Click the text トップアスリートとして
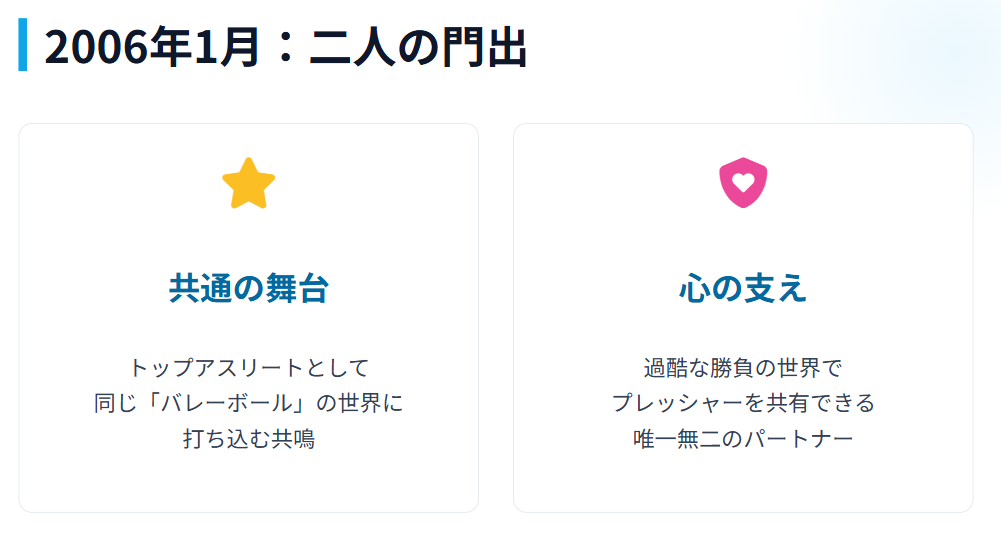1001x535 pixels. 248,367
